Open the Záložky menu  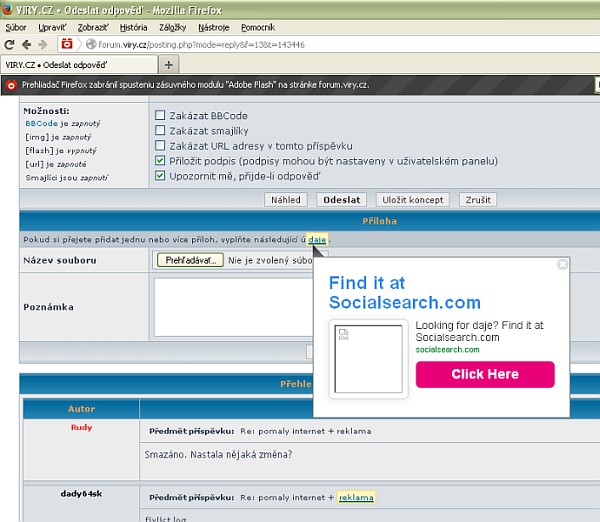[x=172, y=27]
